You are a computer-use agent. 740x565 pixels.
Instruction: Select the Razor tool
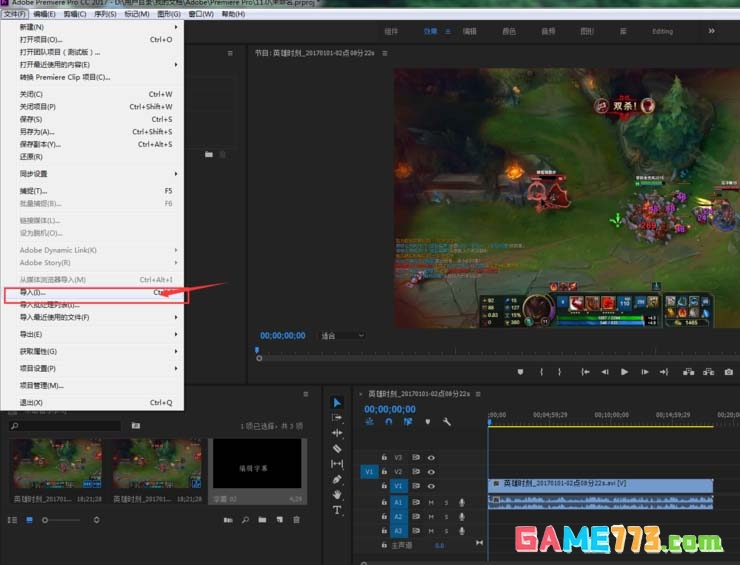click(x=336, y=448)
